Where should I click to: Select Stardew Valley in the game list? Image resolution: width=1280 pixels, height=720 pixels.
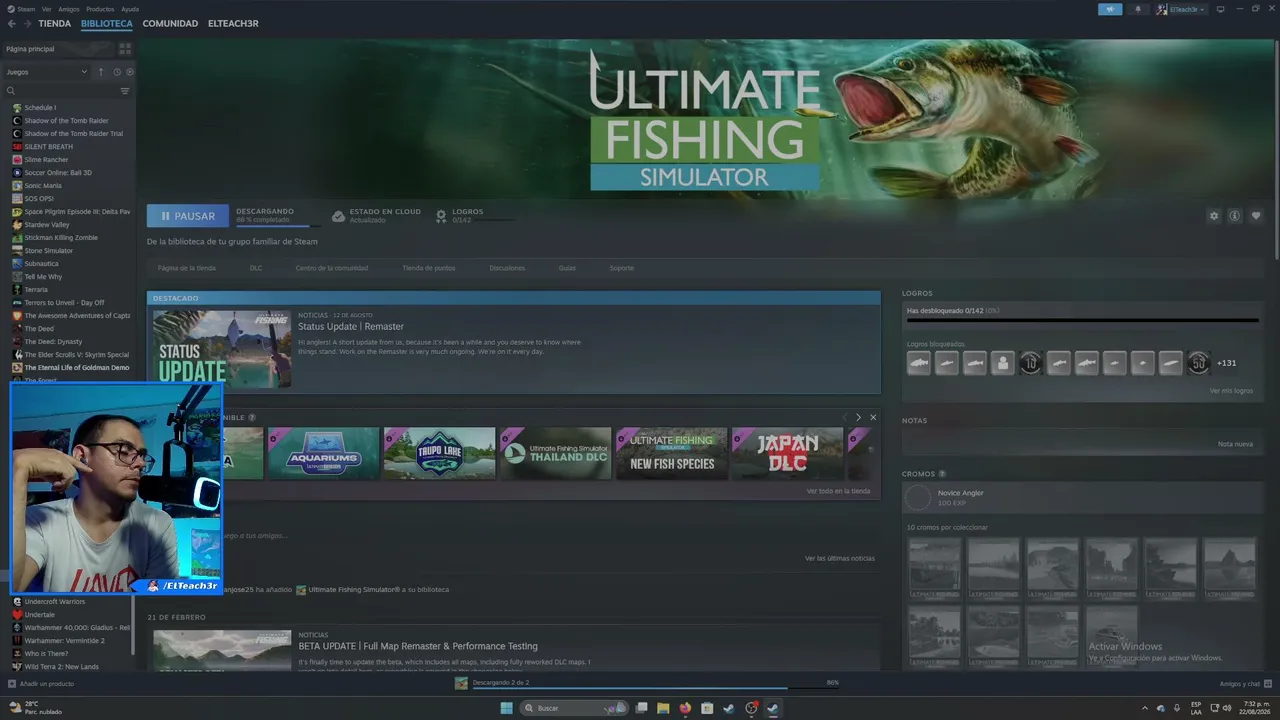point(46,225)
